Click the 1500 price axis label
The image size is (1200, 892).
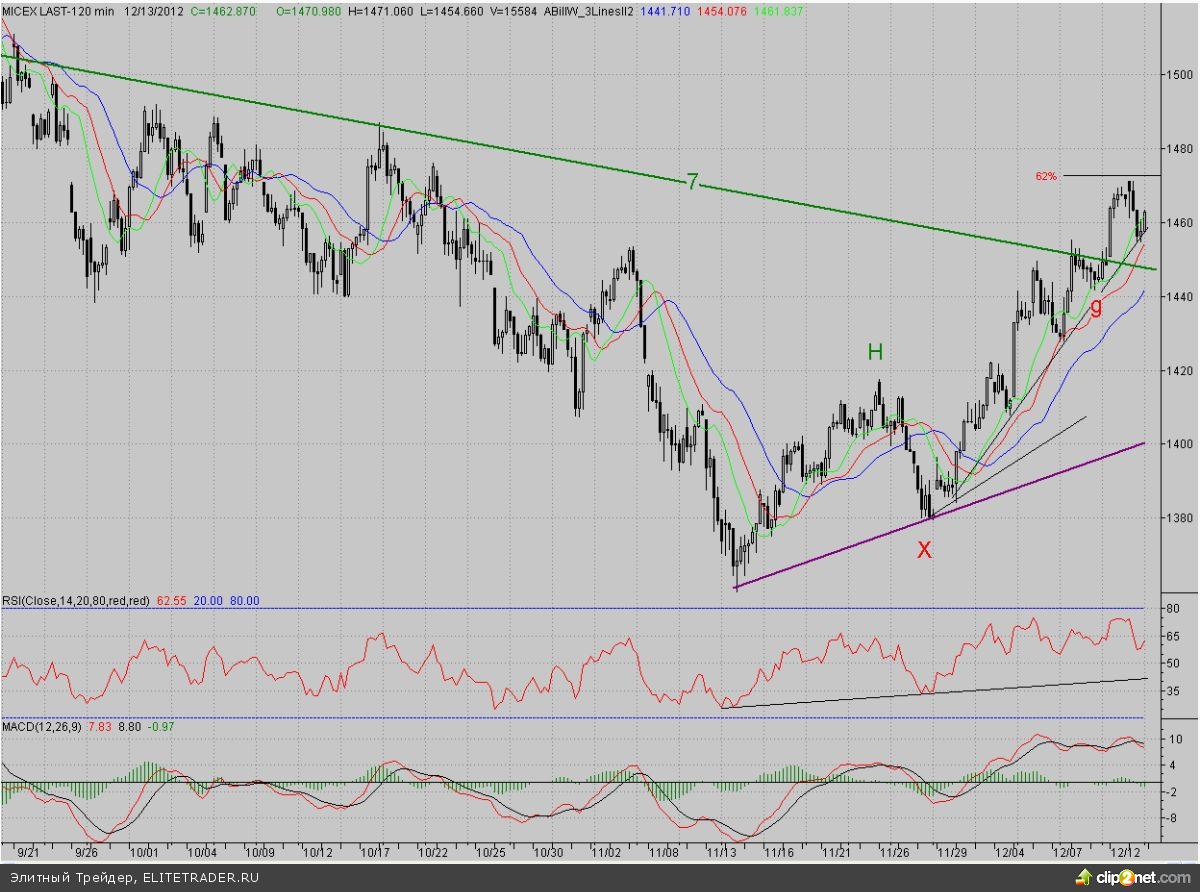pyautogui.click(x=1178, y=75)
